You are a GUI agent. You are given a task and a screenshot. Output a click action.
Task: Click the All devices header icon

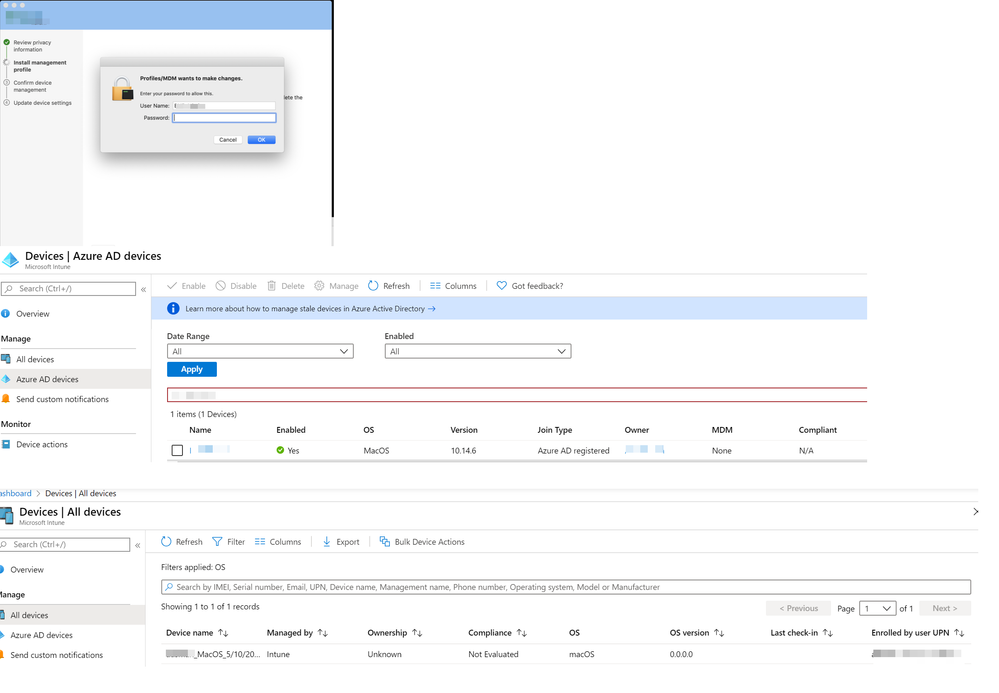coord(7,515)
